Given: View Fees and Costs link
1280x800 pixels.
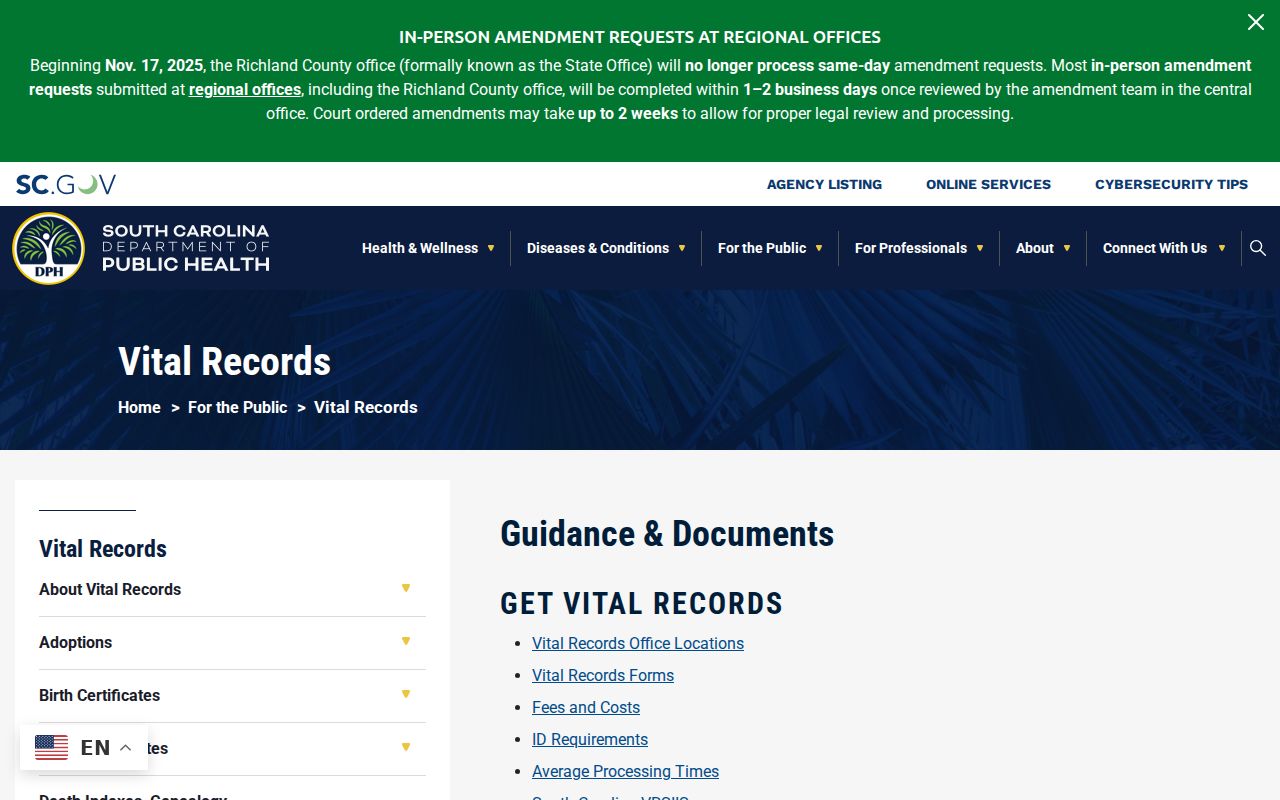Looking at the screenshot, I should pyautogui.click(x=586, y=707).
